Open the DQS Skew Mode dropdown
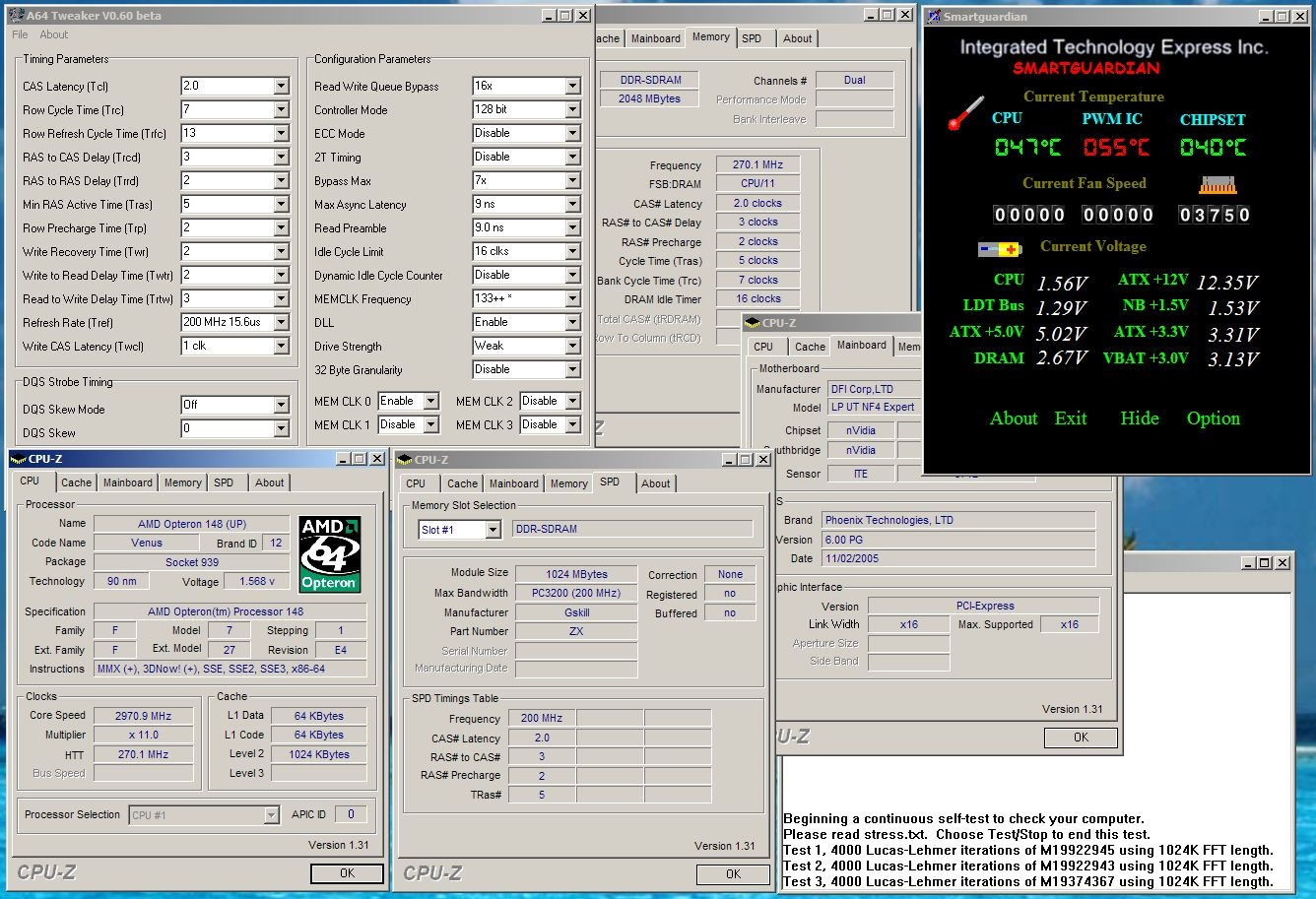The image size is (1316, 899). click(x=281, y=406)
